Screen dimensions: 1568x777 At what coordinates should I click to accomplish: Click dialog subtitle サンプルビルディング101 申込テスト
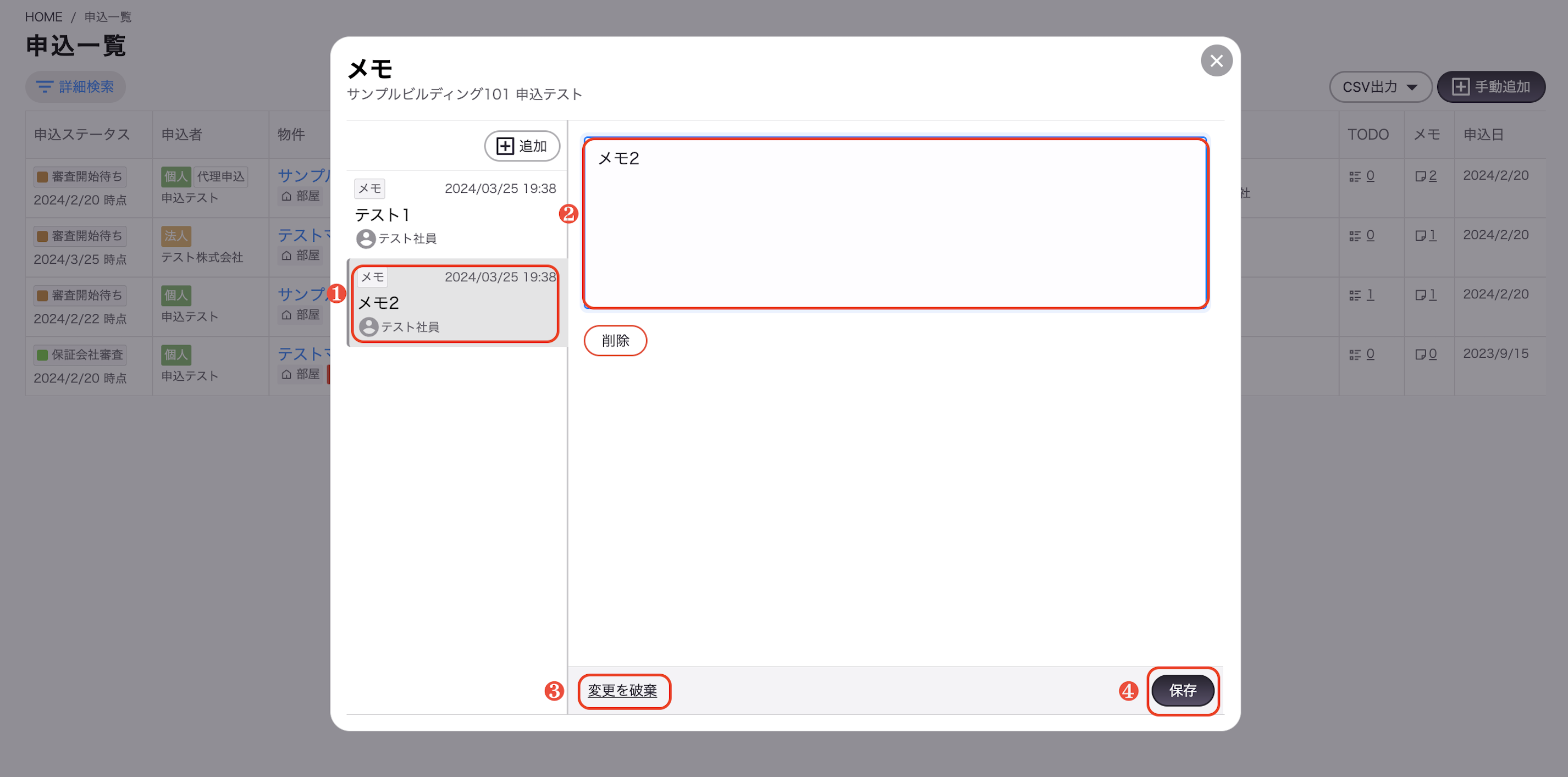pyautogui.click(x=465, y=95)
